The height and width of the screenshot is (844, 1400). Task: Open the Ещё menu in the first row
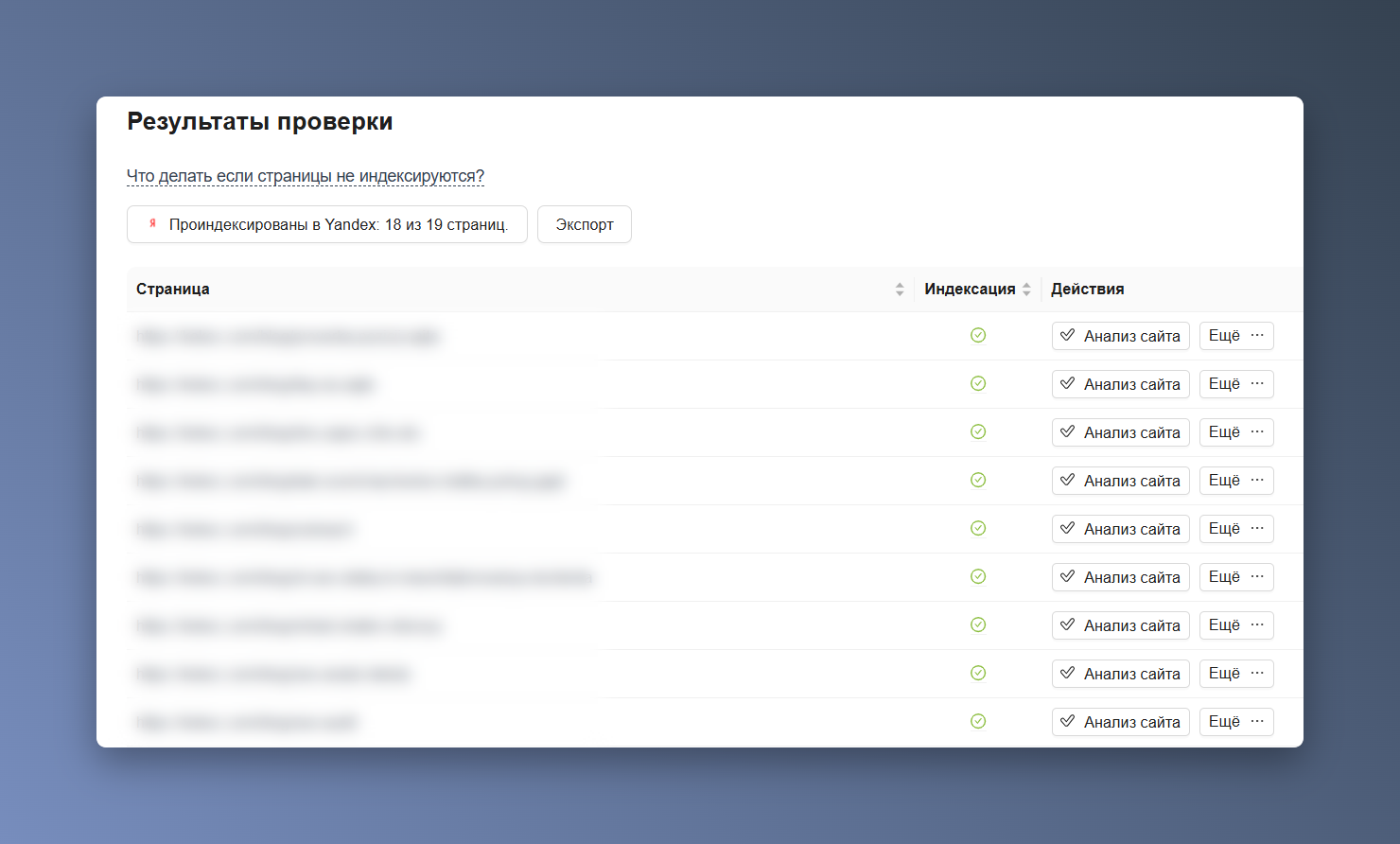(1236, 336)
